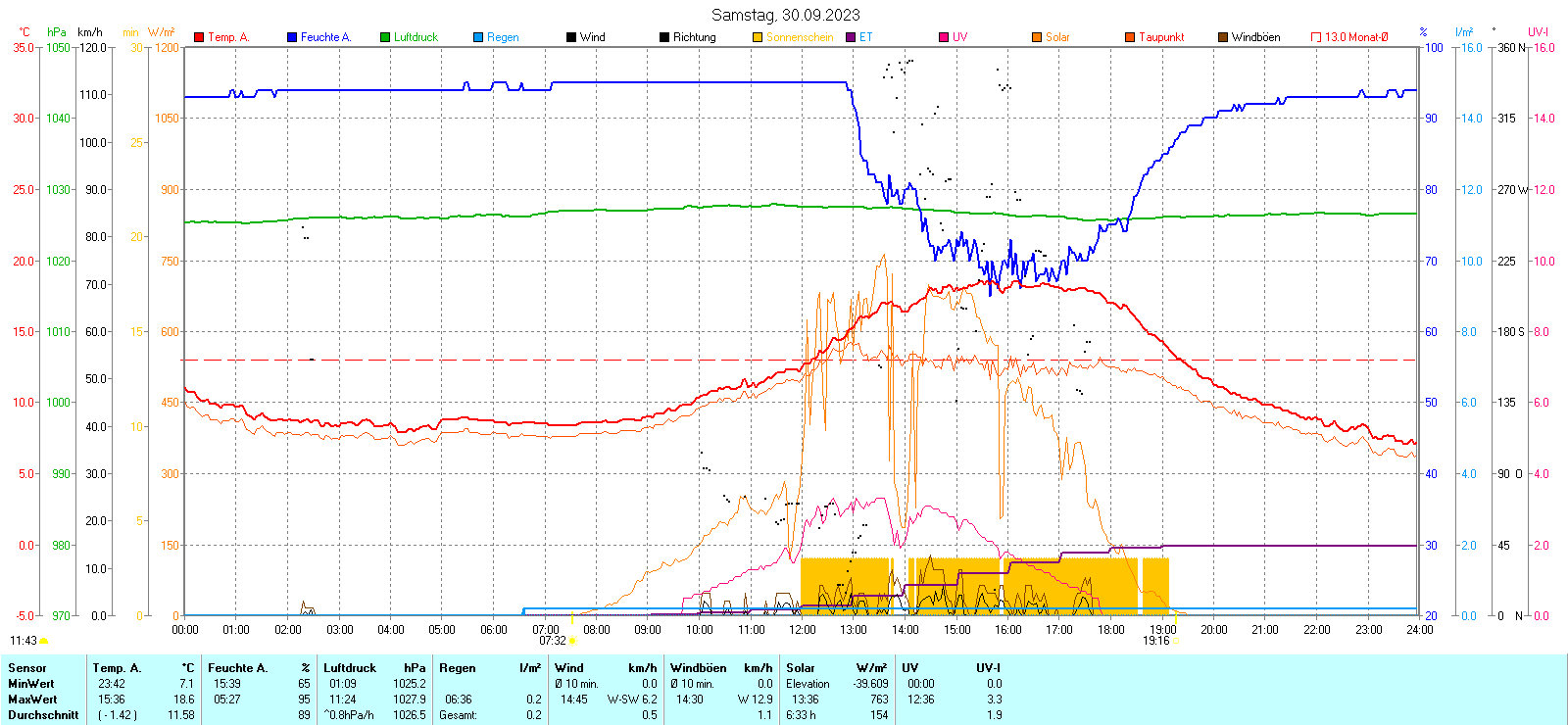The width and height of the screenshot is (1568, 725).
Task: Click the sunset sun icon near 19:16
Action: click(1177, 641)
